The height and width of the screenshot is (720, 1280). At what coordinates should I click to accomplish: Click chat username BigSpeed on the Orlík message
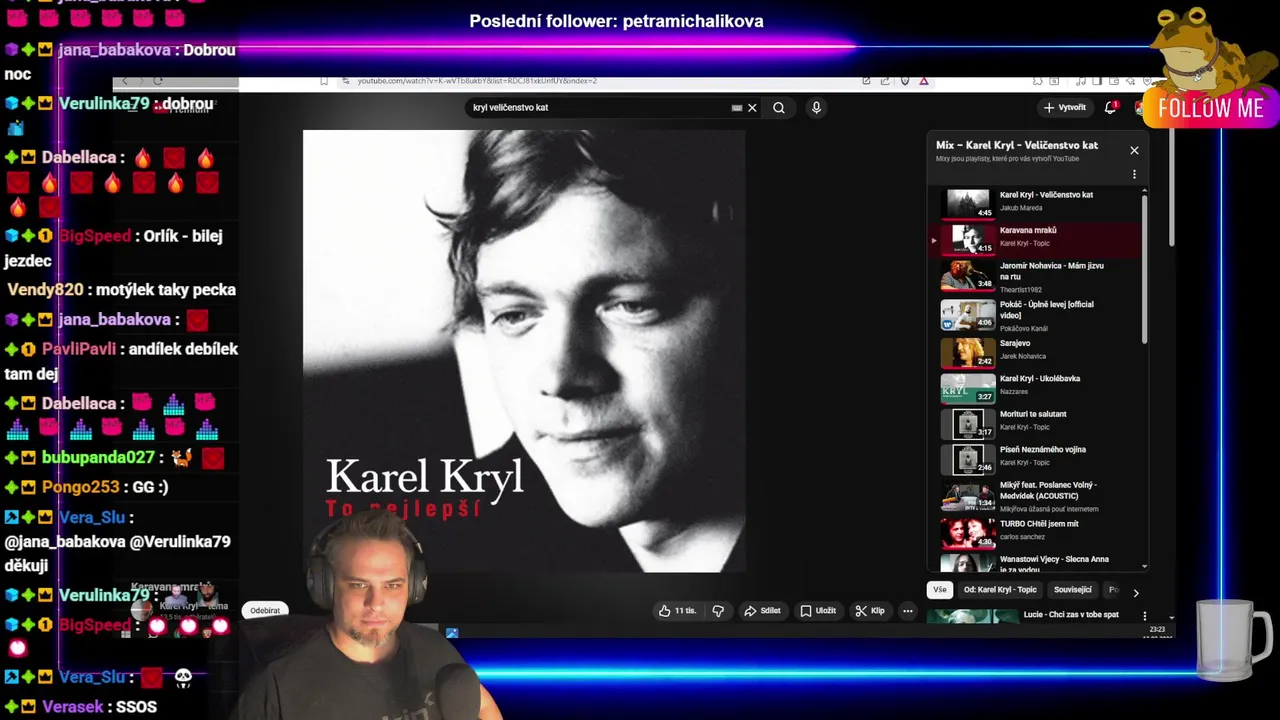click(x=94, y=236)
